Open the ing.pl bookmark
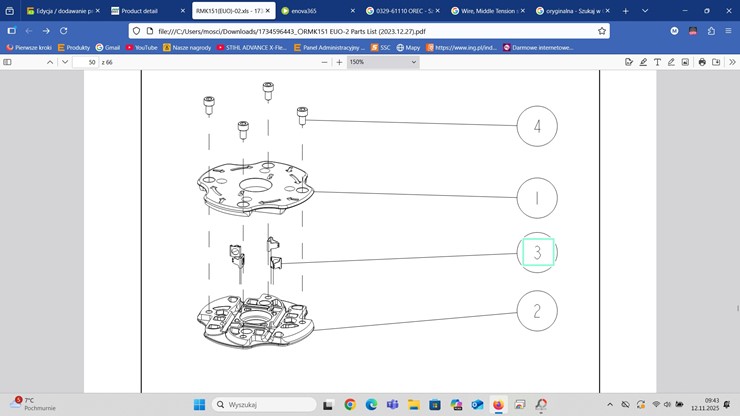 tap(462, 47)
